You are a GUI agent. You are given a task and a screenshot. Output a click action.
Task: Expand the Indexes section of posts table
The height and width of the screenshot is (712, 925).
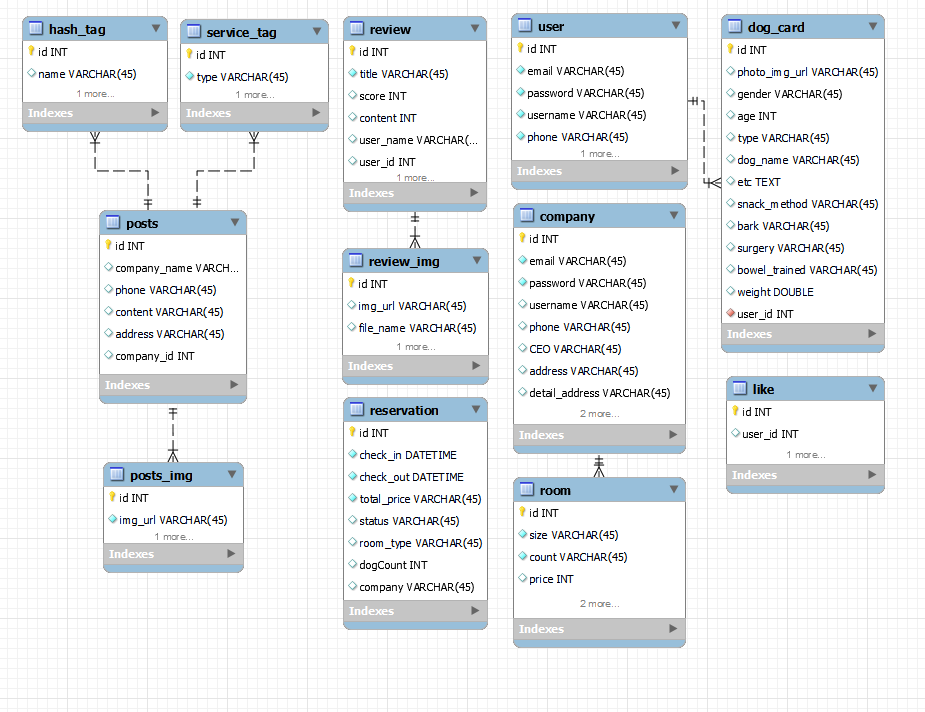point(234,385)
